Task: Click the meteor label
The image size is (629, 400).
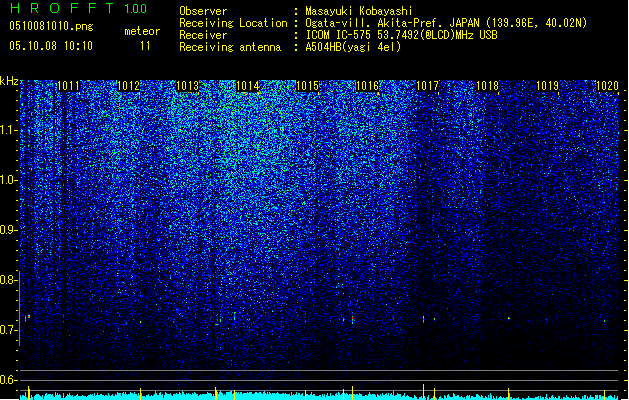Action: [142, 31]
